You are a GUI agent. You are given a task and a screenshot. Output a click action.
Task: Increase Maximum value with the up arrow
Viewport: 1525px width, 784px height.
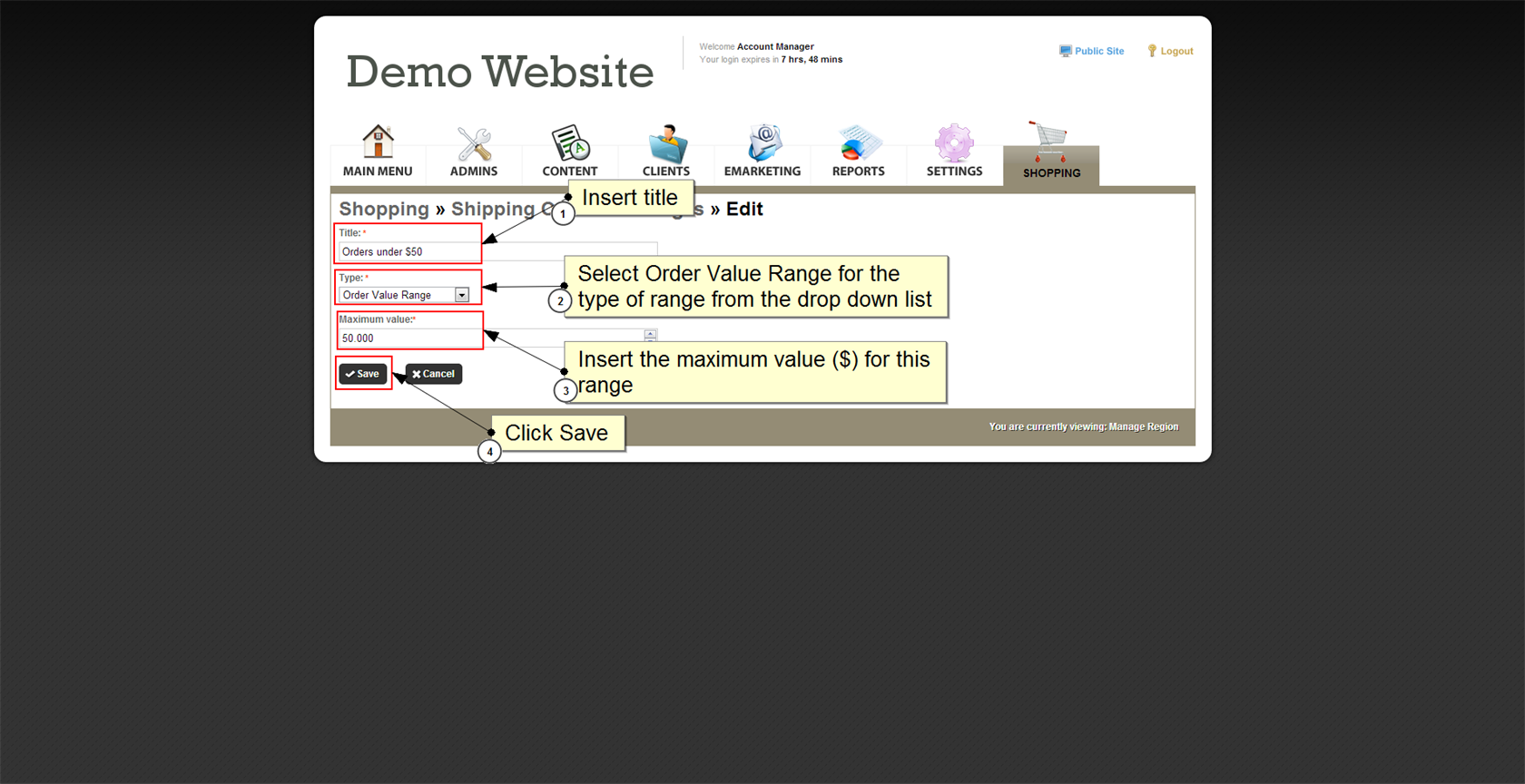(x=650, y=334)
